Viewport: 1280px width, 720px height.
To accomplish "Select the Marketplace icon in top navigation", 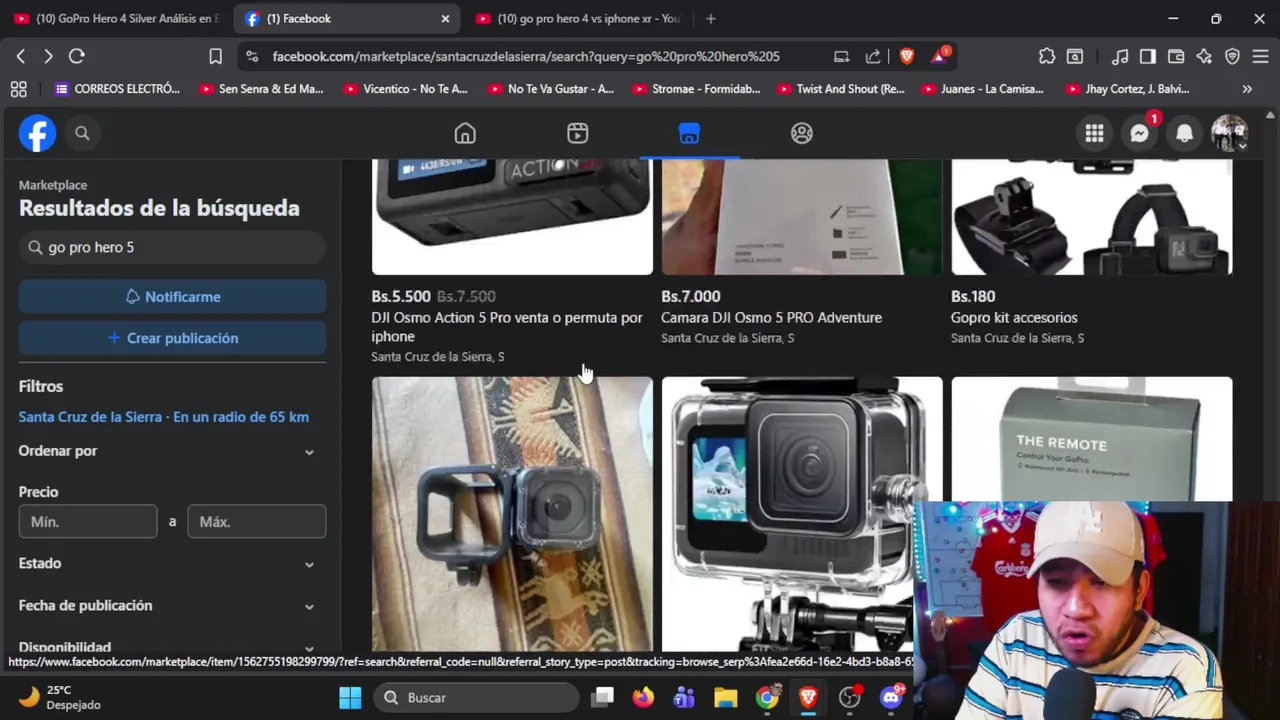I will click(x=689, y=133).
